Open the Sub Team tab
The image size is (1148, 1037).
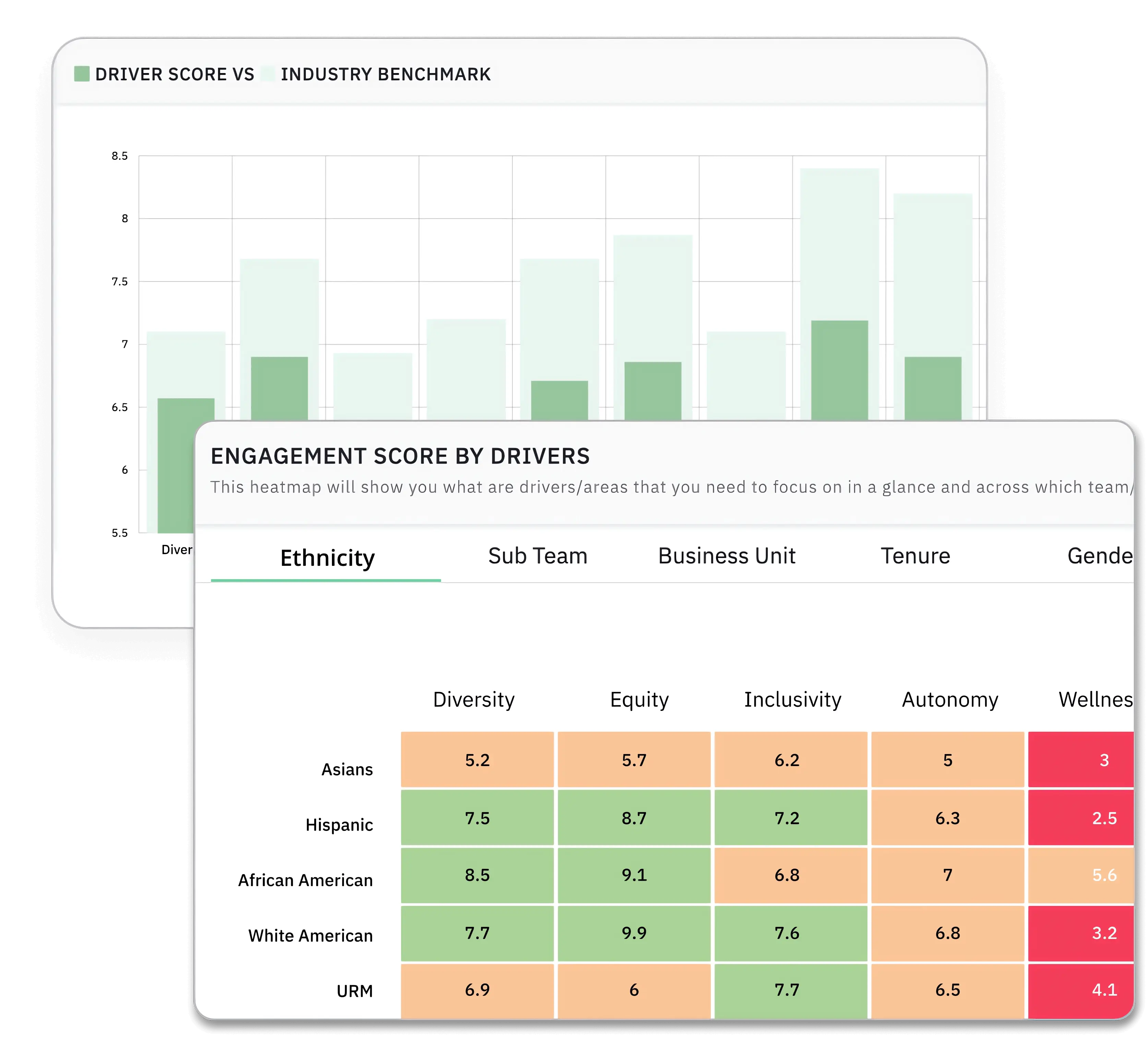[x=538, y=556]
